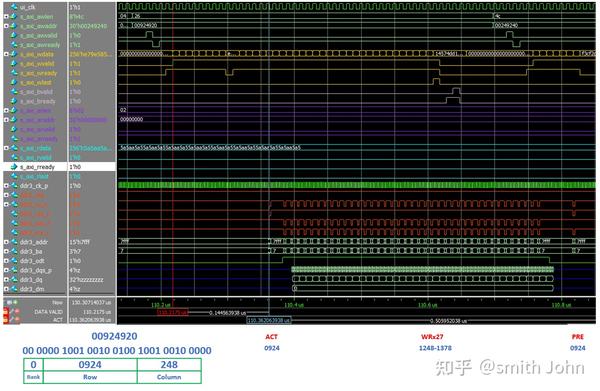Expand the ddr3_dq bus

tap(6, 279)
